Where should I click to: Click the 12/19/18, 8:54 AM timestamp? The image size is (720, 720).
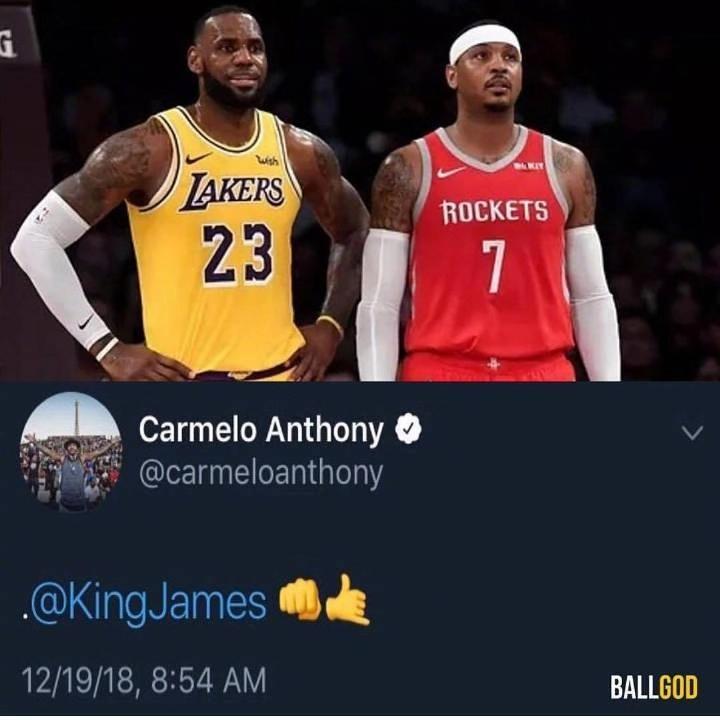pyautogui.click(x=144, y=680)
